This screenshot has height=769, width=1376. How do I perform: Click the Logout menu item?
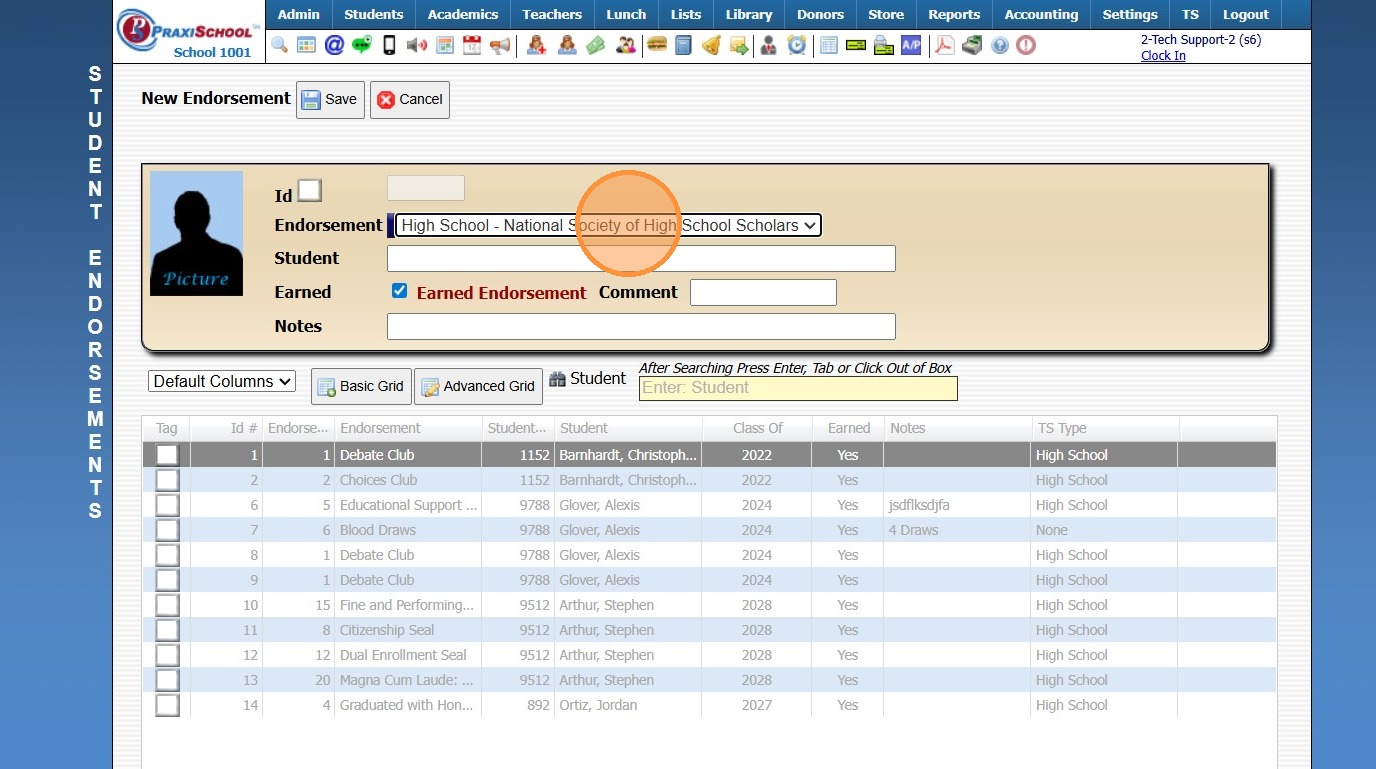tap(1246, 14)
